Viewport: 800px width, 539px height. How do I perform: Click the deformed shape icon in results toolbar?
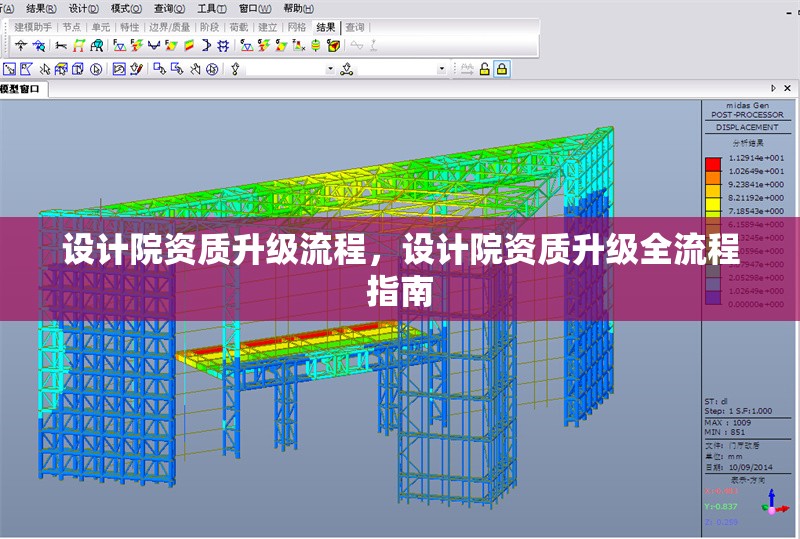click(119, 46)
